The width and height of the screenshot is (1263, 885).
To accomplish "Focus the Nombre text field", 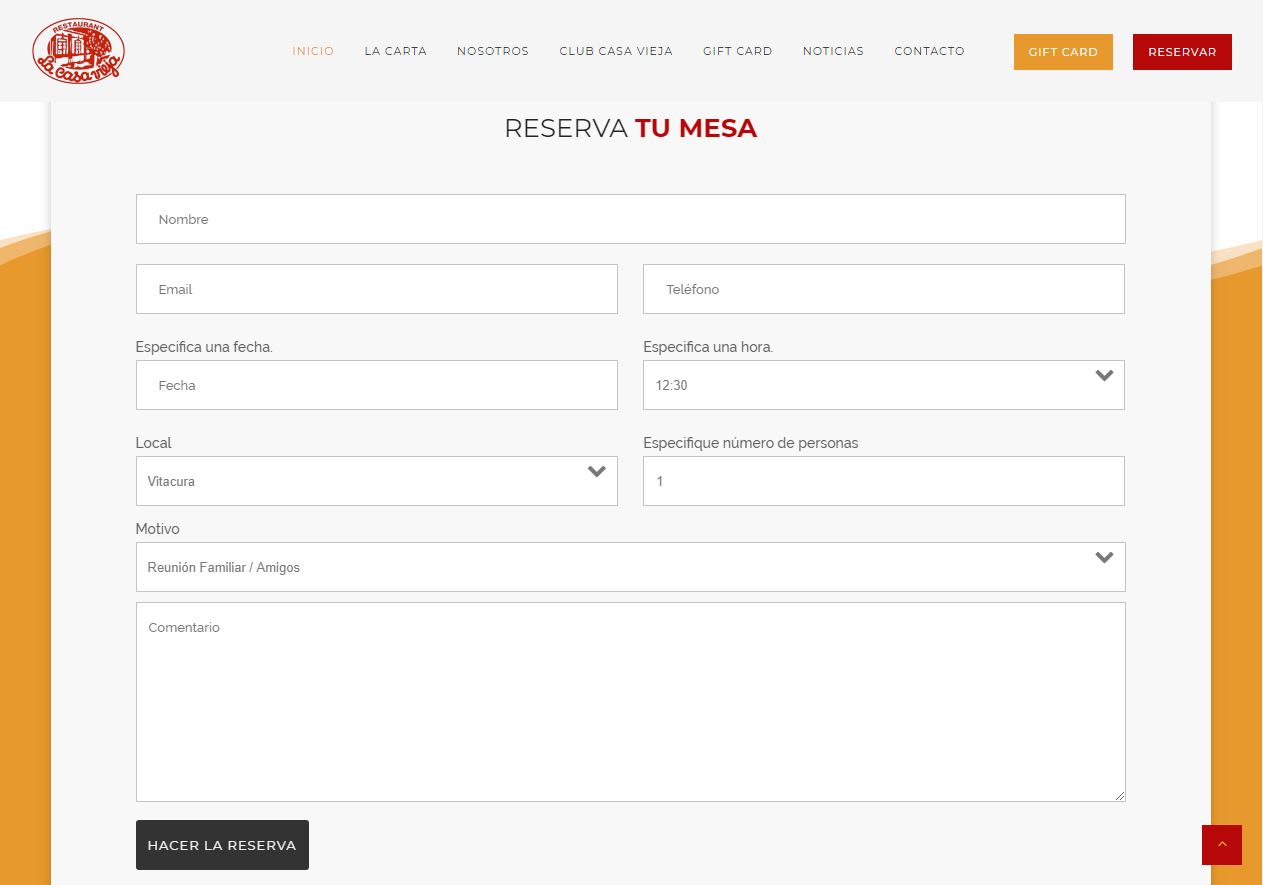I will [630, 219].
